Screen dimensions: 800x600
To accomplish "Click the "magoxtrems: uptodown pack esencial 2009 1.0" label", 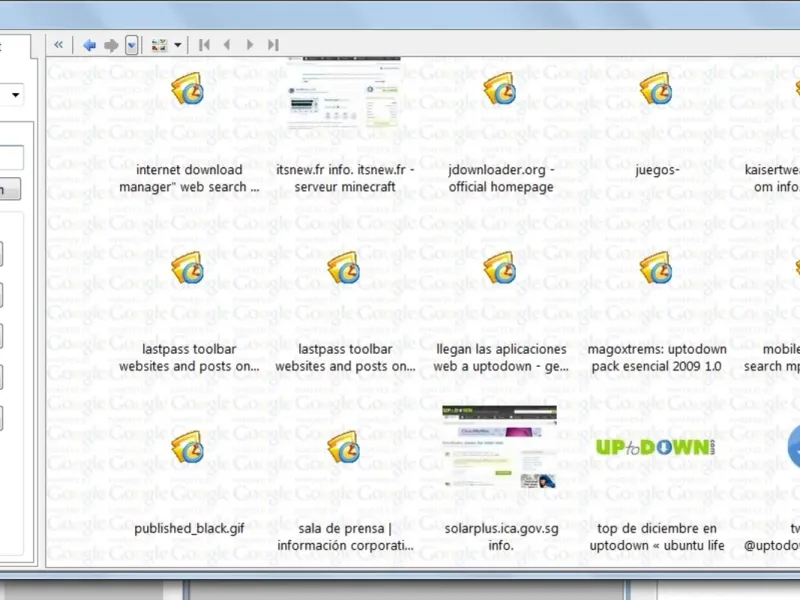I will (x=657, y=358).
